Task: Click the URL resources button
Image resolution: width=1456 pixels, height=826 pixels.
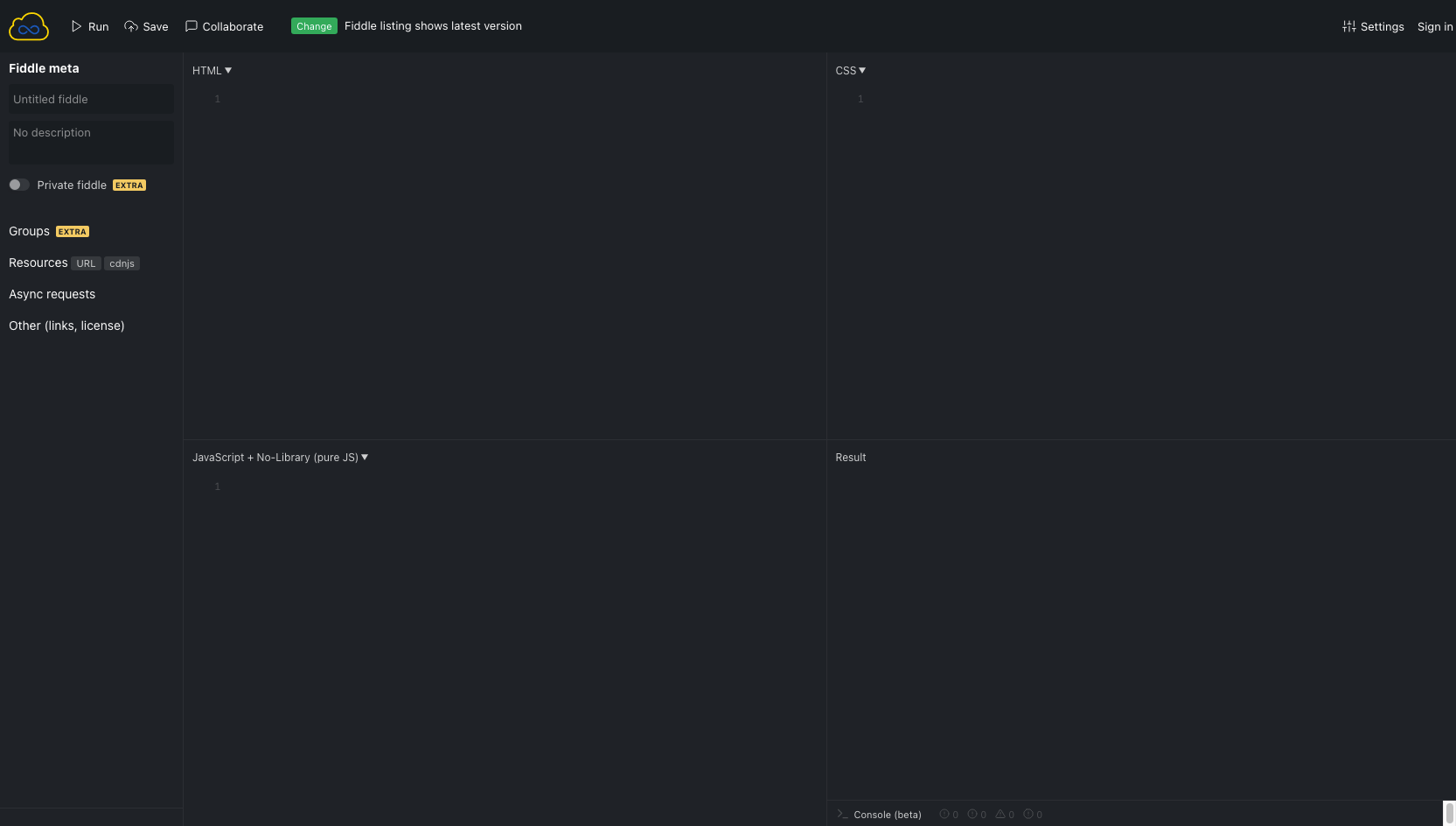Action: [x=86, y=263]
